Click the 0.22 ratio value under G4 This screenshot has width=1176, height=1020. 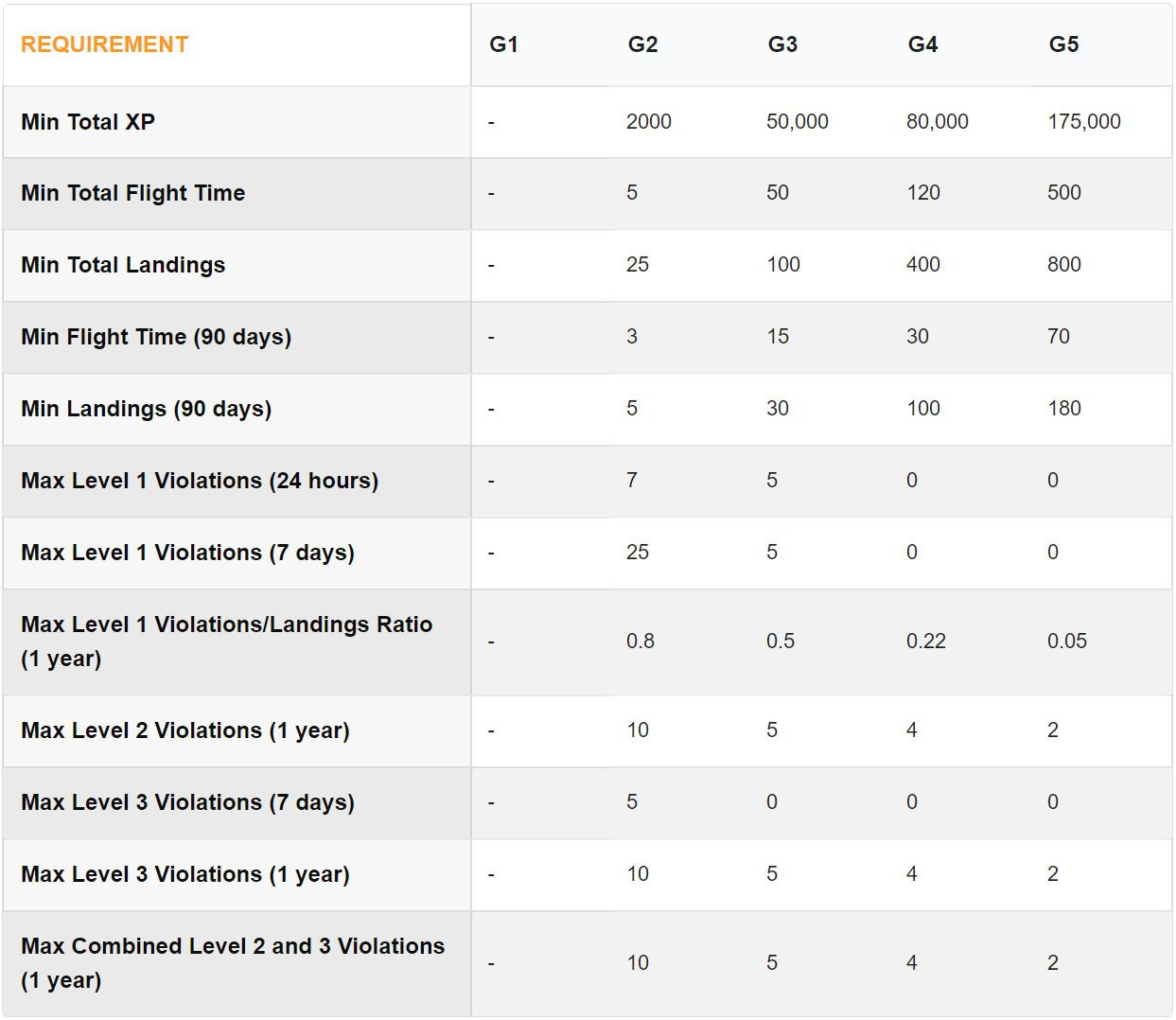pos(926,642)
